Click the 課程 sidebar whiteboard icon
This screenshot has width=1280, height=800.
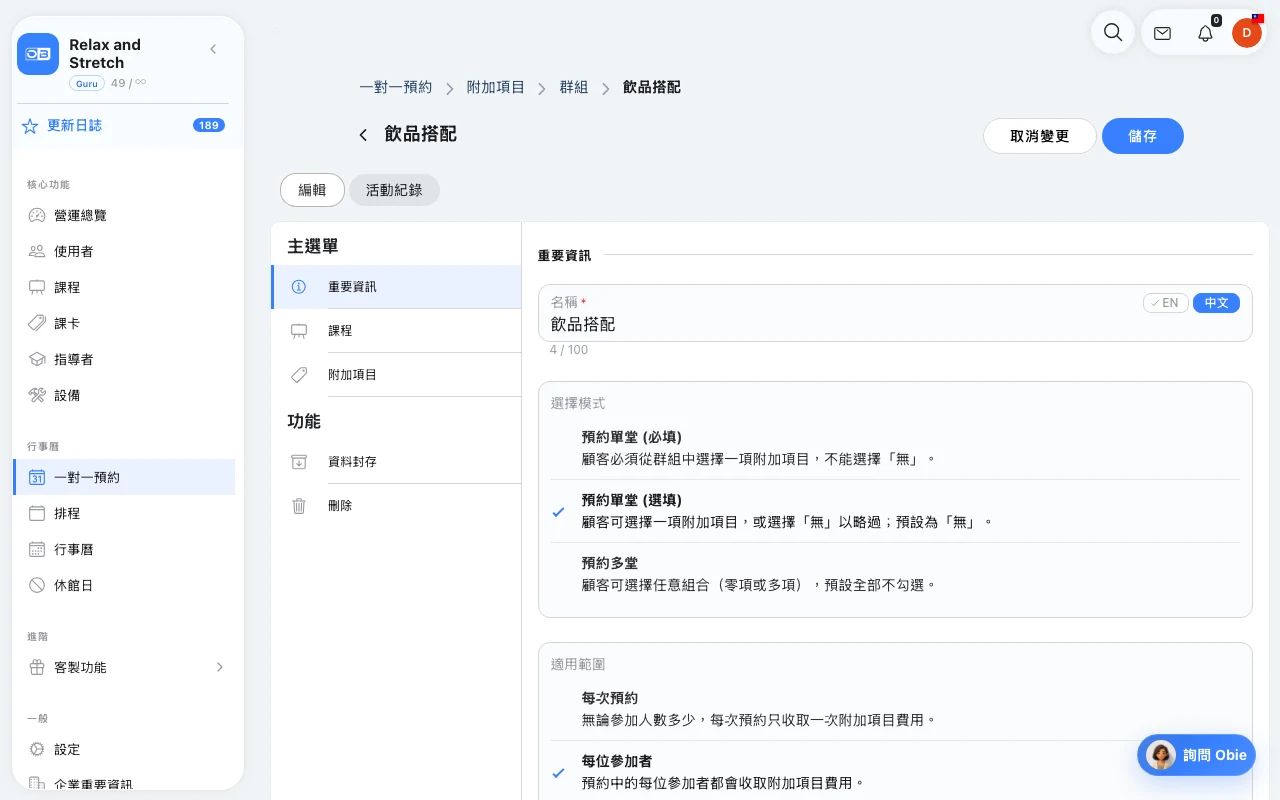(x=37, y=287)
